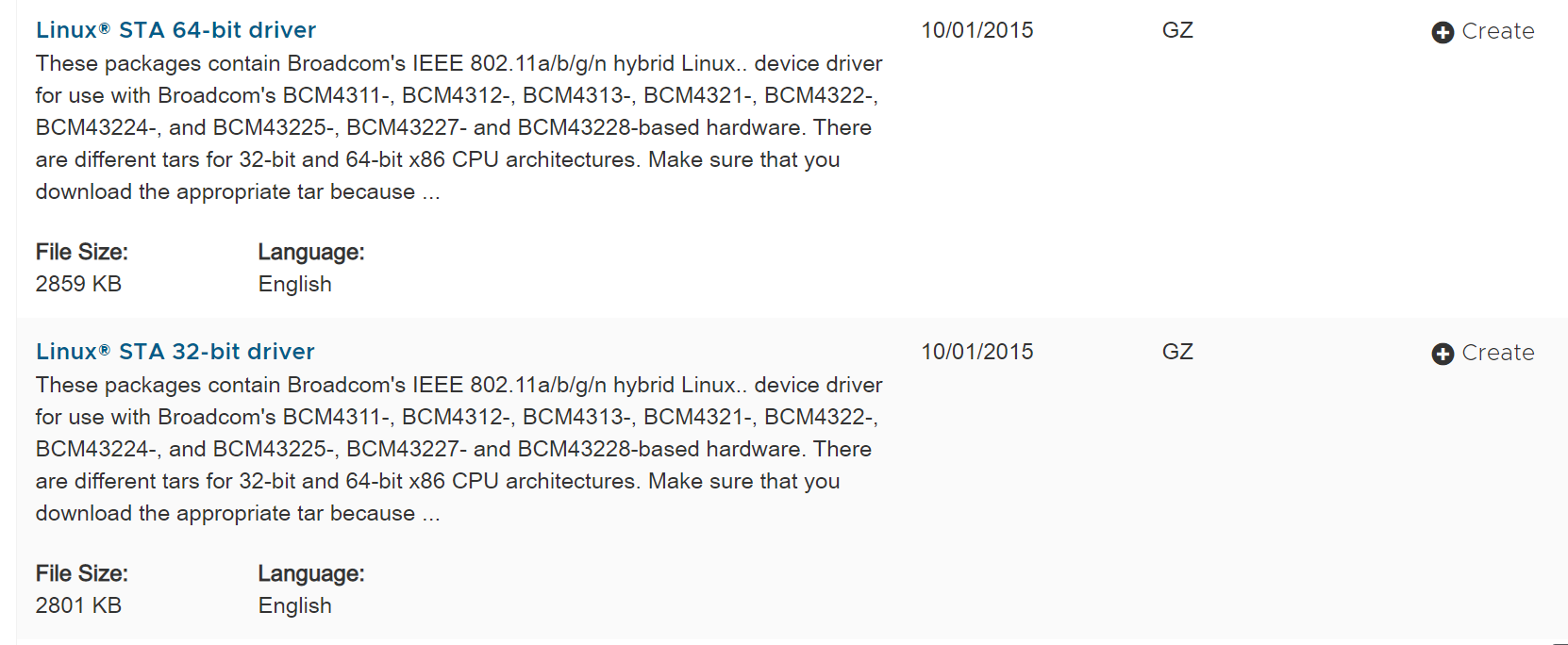Click the GZ file type in 32-bit row
Viewport: 1568px width, 645px height.
tap(1176, 352)
